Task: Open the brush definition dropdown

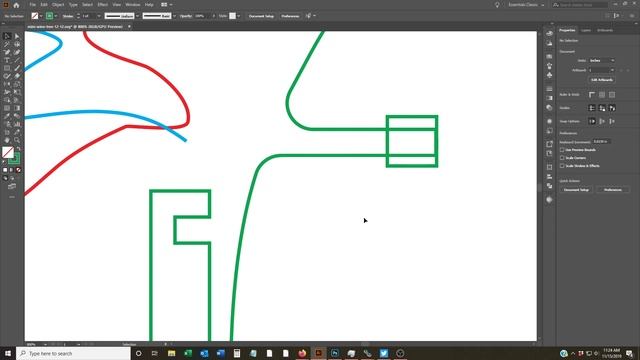Action: [x=174, y=16]
